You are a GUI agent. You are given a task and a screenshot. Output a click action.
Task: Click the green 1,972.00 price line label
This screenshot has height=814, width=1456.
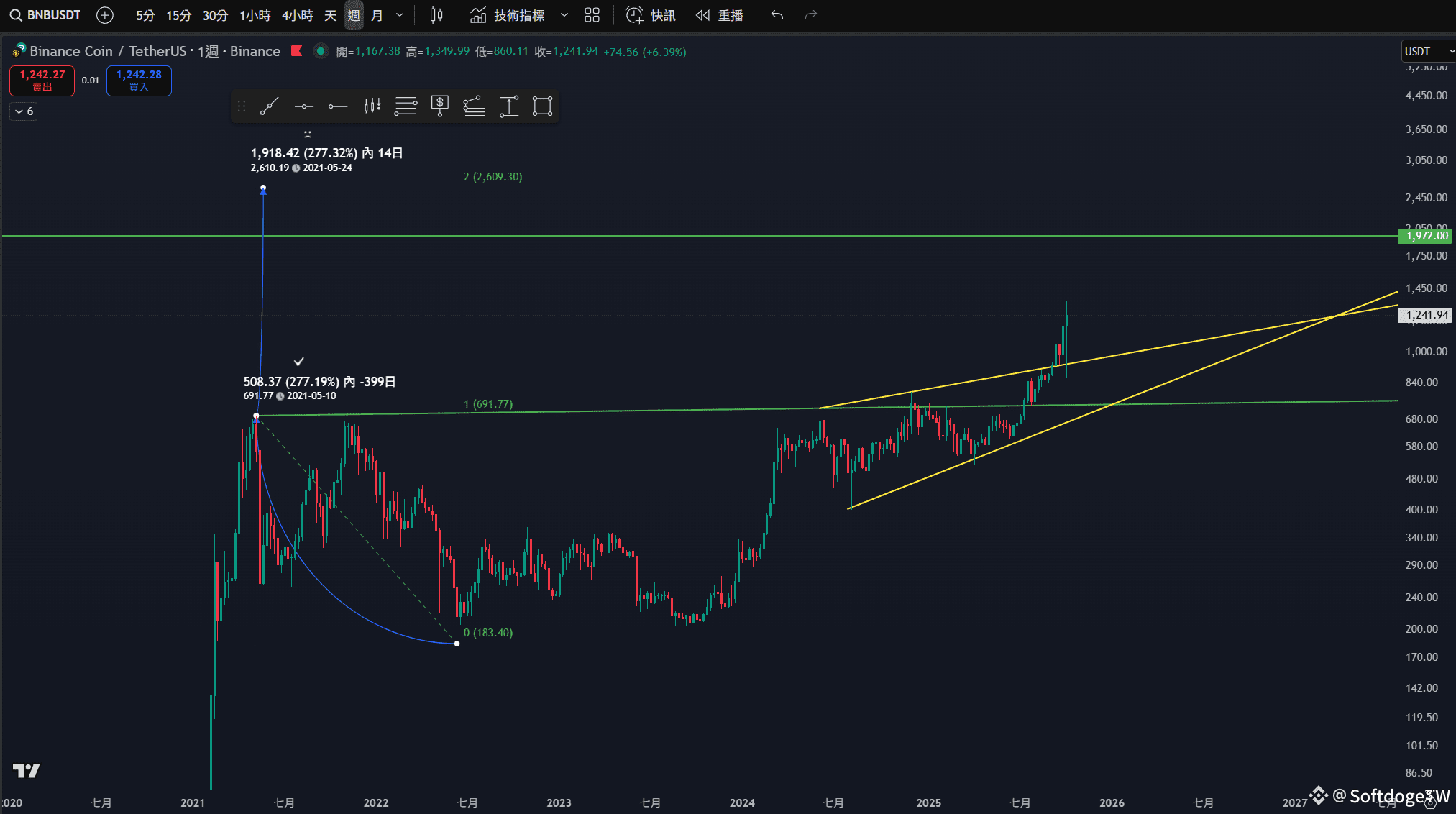(1426, 236)
